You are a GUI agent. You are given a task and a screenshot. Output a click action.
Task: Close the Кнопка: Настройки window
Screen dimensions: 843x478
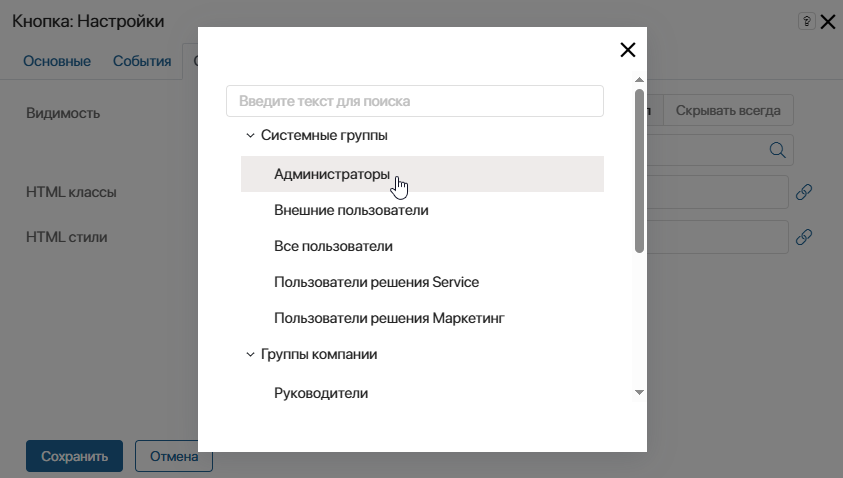[x=828, y=21]
